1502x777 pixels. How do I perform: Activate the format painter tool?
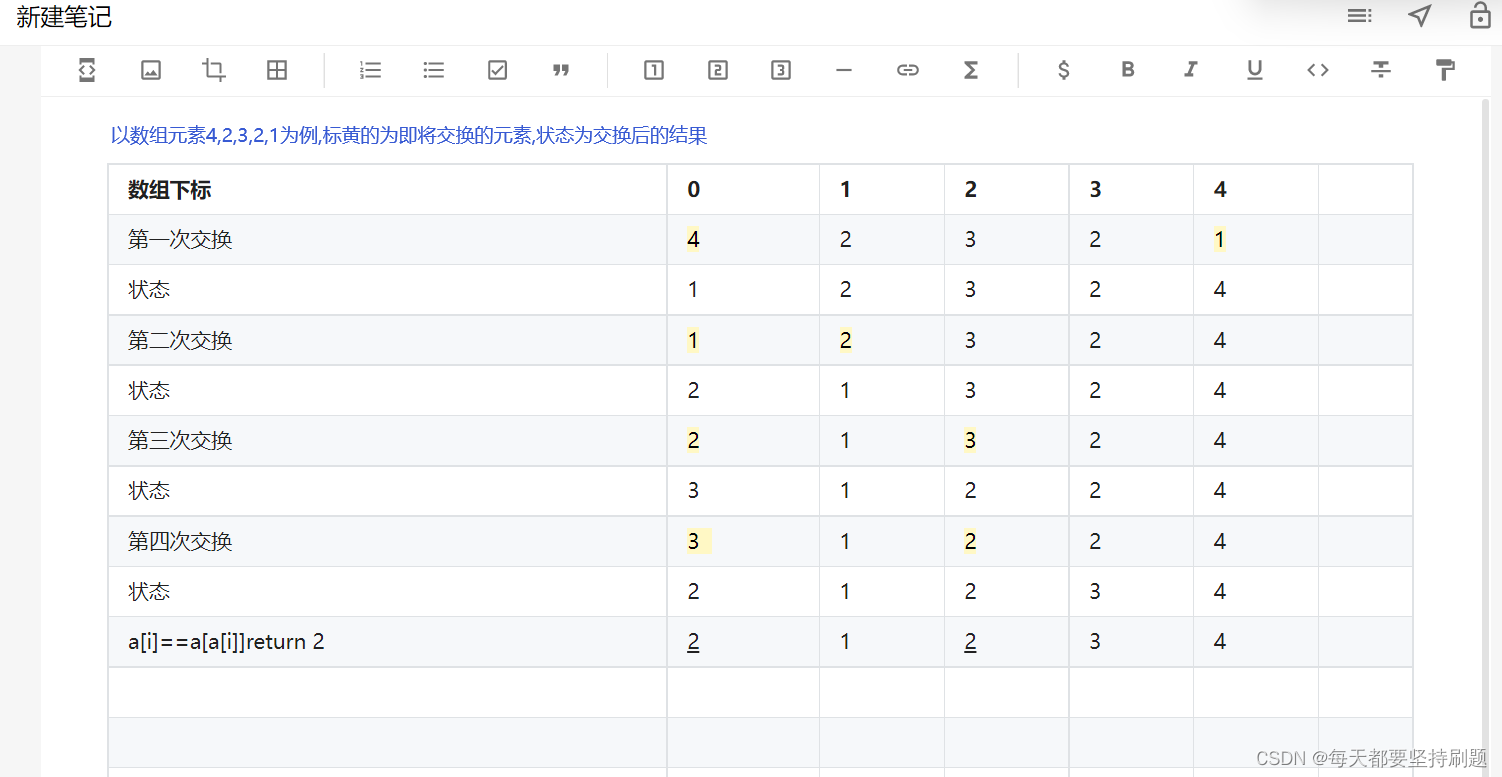(1445, 70)
